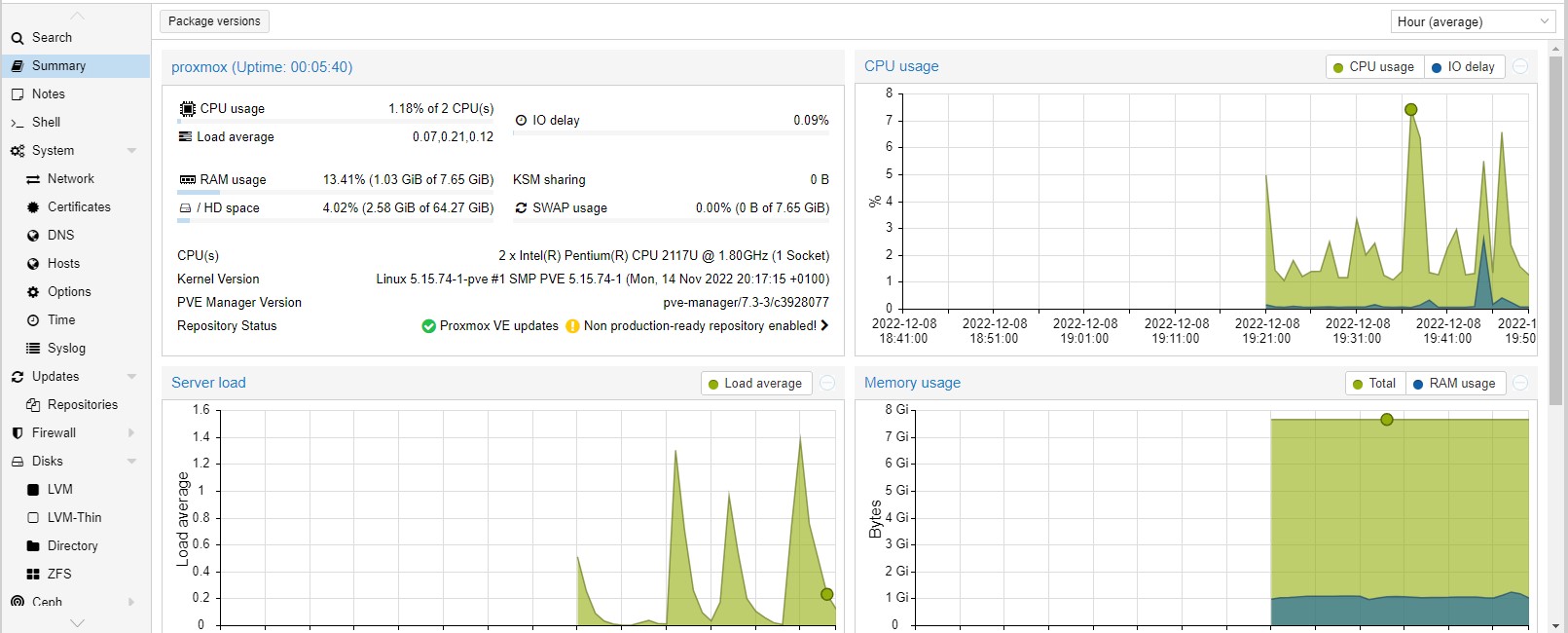Click the HD space progress bar
1568x633 pixels.
336,221
